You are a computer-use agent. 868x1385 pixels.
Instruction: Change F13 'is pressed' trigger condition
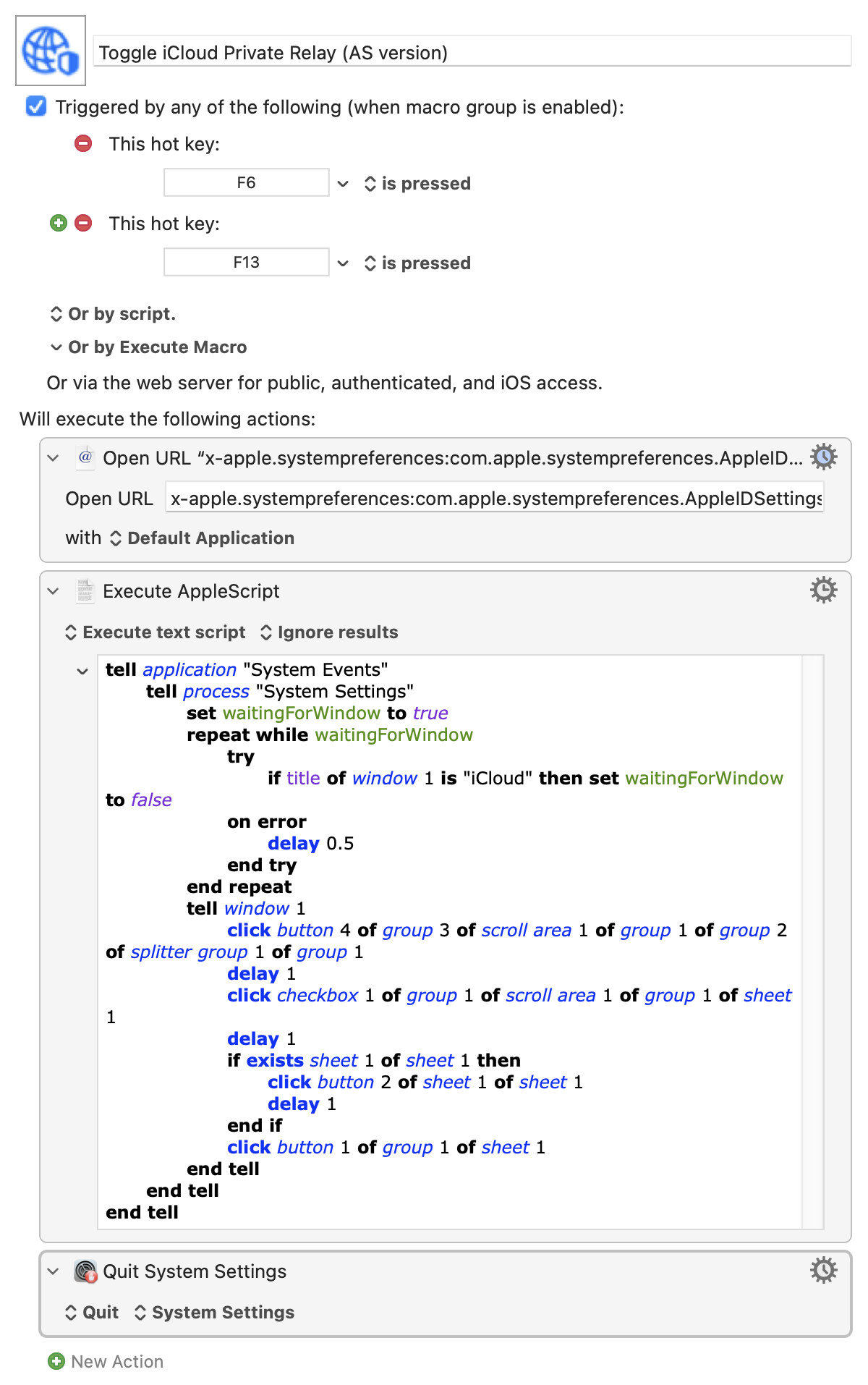[417, 263]
